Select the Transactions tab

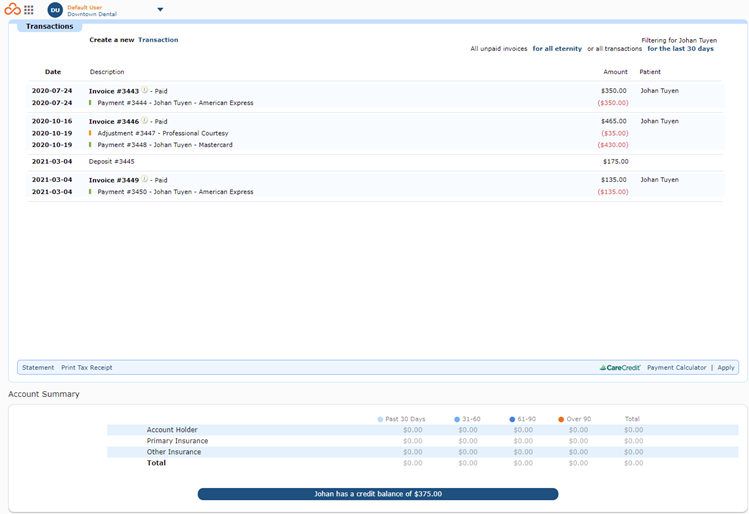(50, 26)
